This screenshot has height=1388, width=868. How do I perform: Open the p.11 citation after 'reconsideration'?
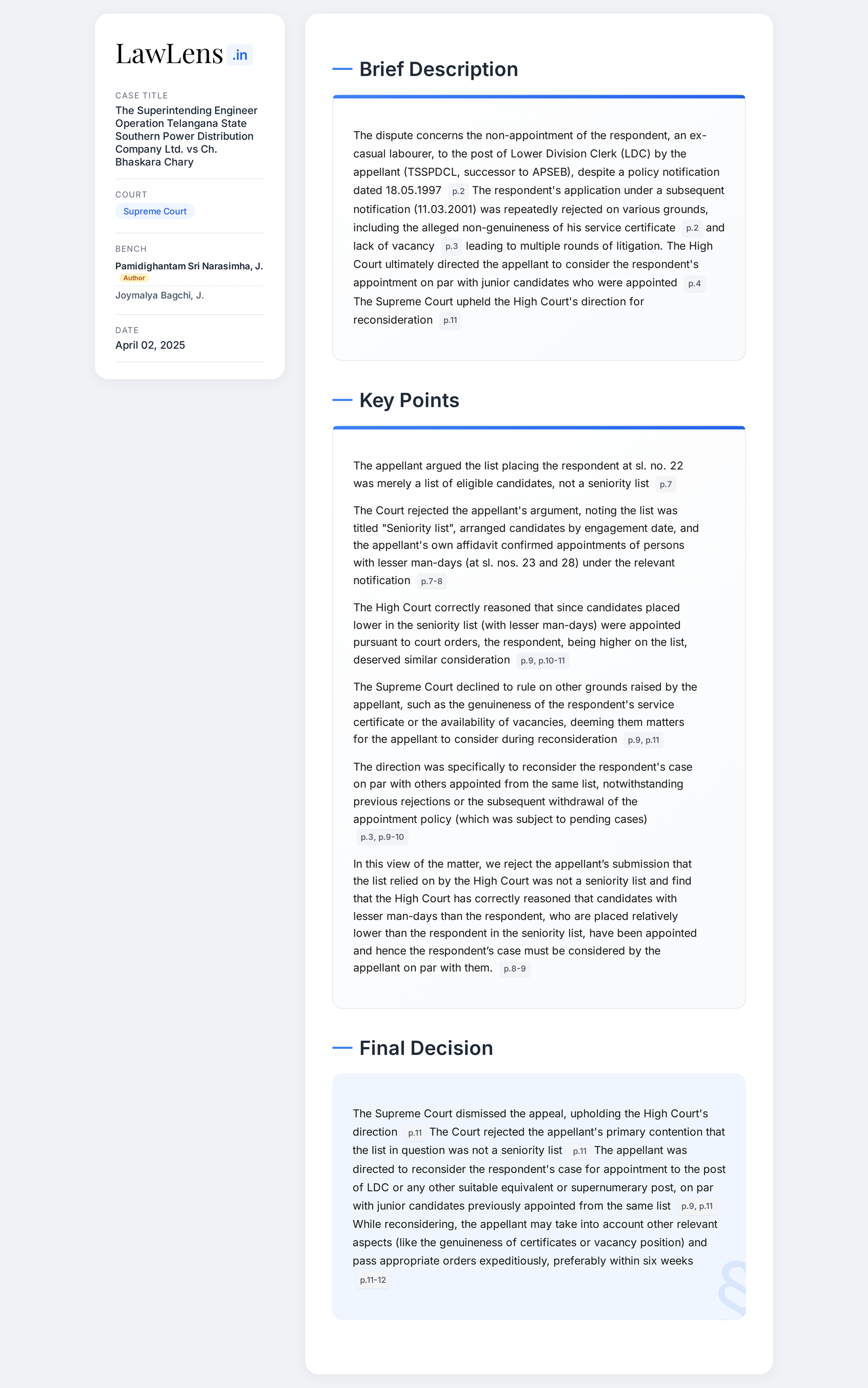tap(450, 320)
